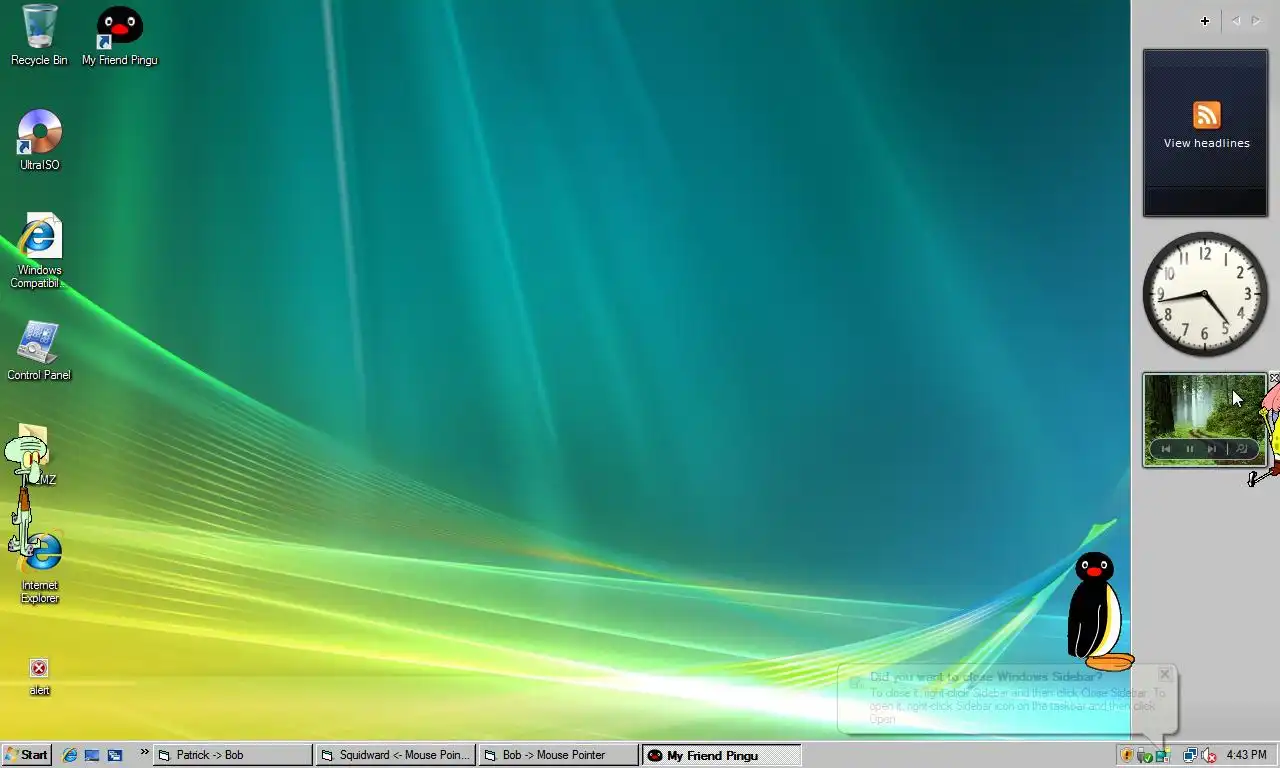This screenshot has height=768, width=1280.
Task: Close the Windows Sidebar balloon tip
Action: (1164, 674)
